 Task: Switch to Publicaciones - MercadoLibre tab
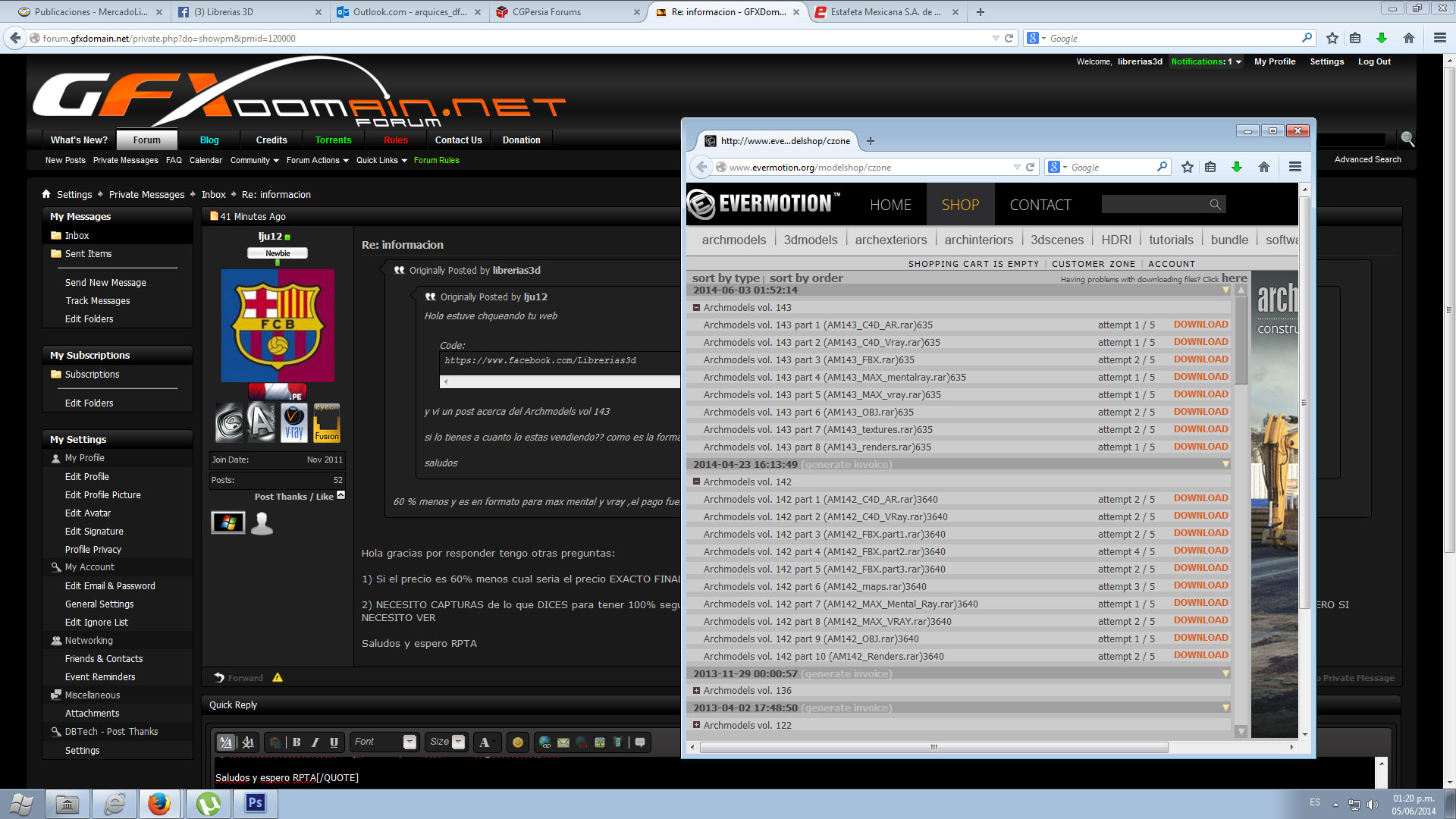(91, 12)
